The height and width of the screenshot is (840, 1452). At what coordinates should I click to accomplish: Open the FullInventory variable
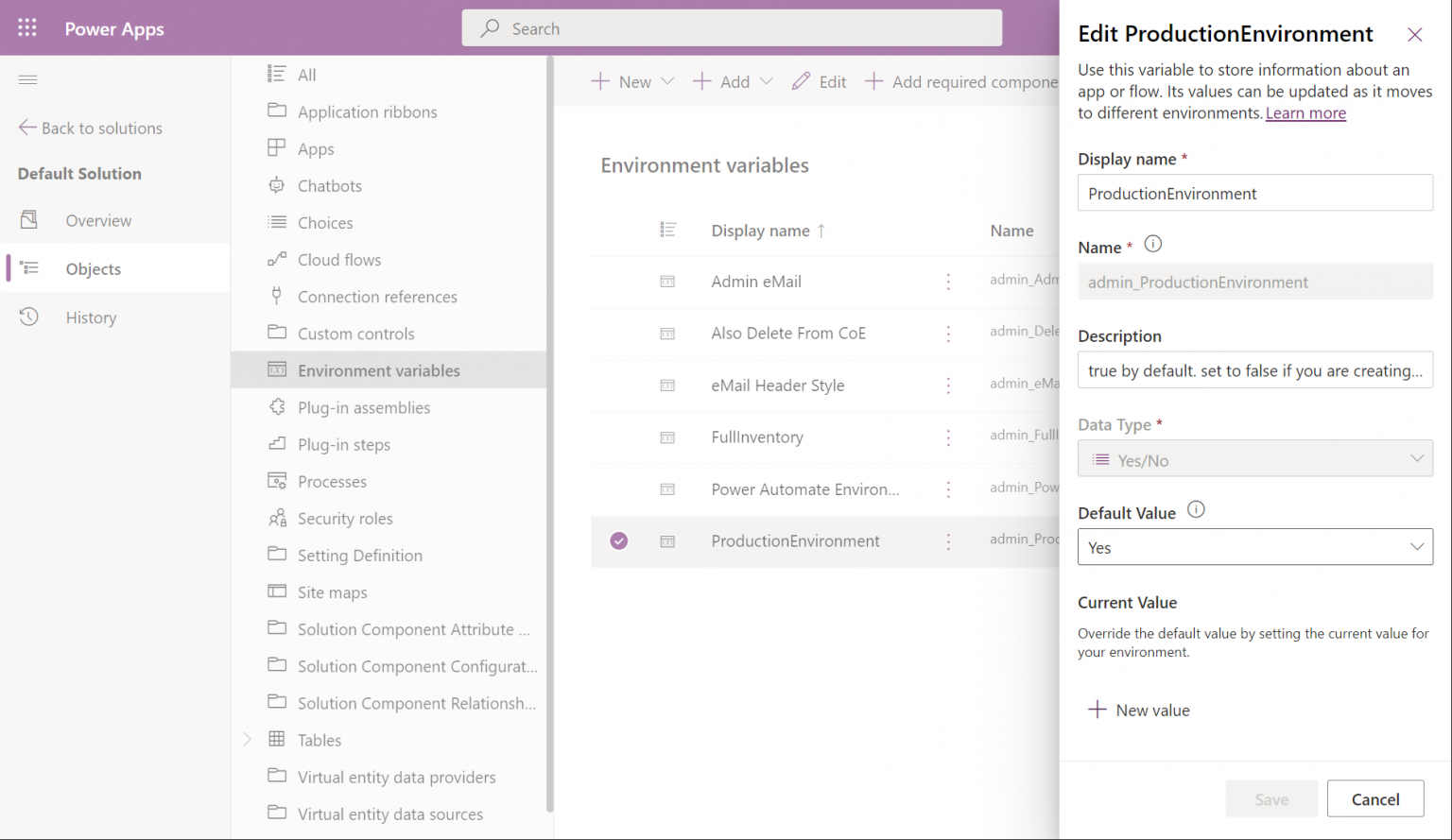pos(757,437)
